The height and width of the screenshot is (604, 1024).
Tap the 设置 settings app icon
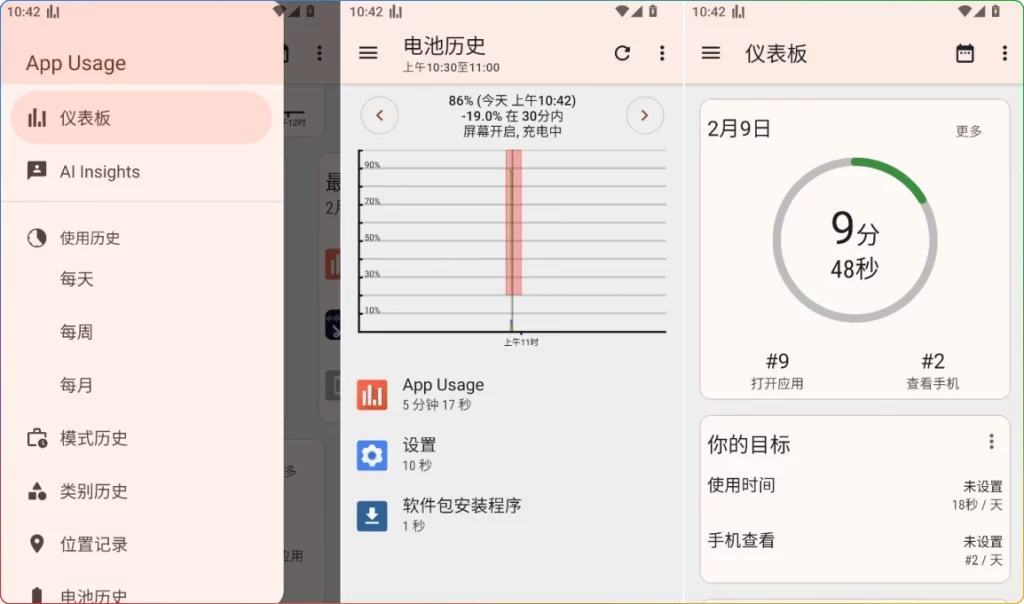[x=372, y=454]
